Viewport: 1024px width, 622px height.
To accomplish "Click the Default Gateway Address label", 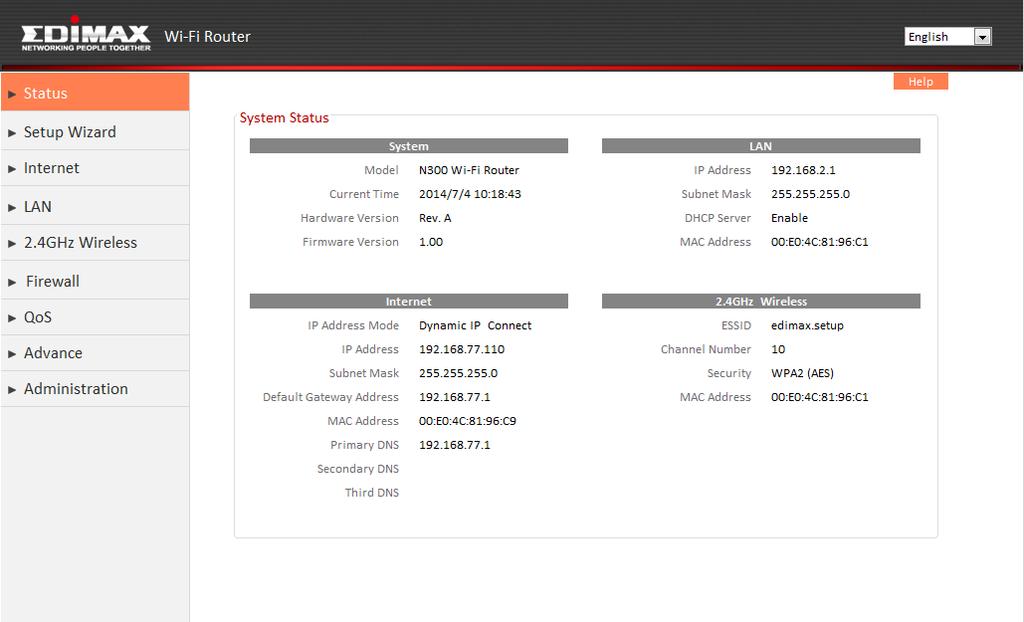I will pos(330,397).
